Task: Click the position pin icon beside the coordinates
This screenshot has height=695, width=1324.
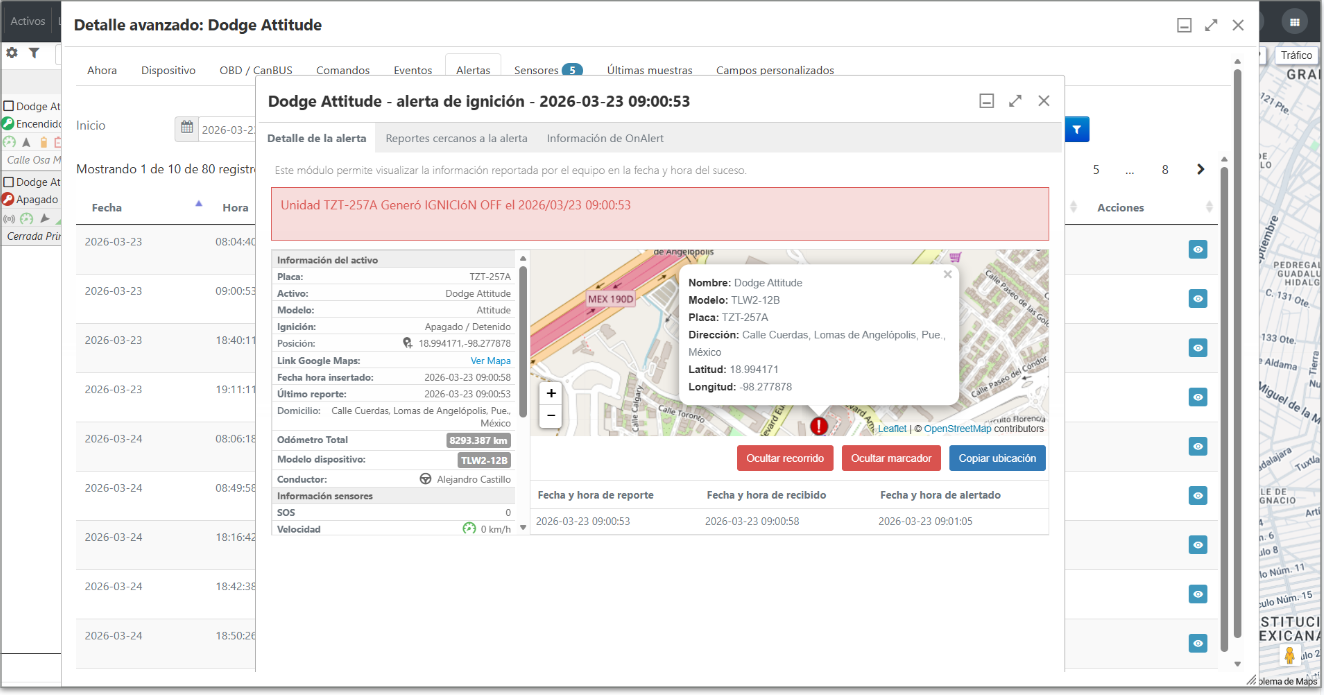Action: (x=408, y=343)
